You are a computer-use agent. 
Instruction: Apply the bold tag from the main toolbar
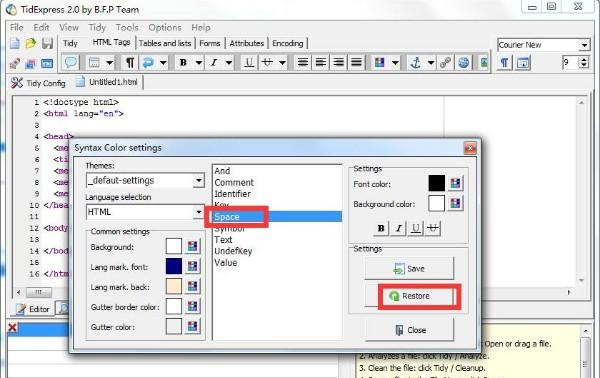tap(184, 62)
